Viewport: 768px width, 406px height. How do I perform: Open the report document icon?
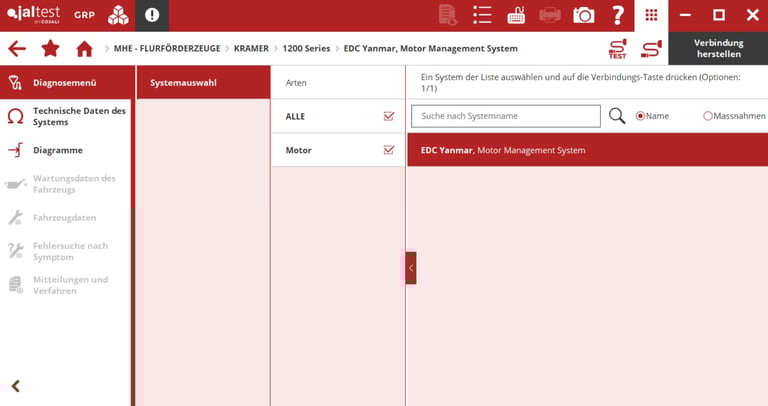448,15
